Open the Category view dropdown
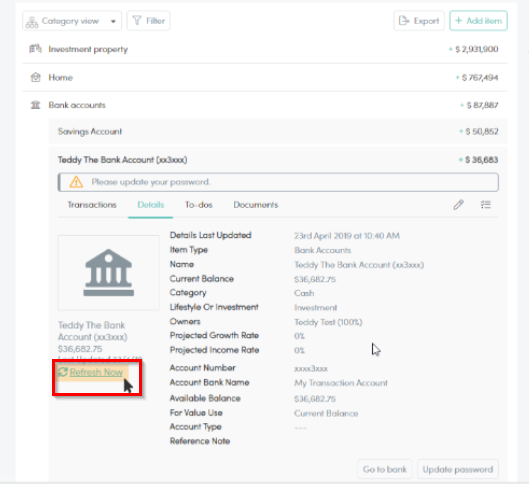This screenshot has height=484, width=529. click(x=72, y=21)
